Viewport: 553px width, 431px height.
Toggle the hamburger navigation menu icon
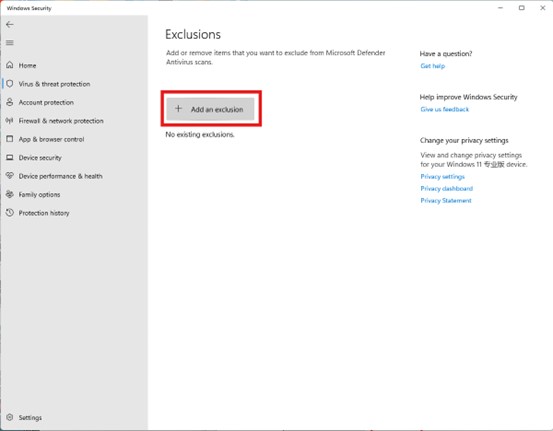[x=10, y=43]
